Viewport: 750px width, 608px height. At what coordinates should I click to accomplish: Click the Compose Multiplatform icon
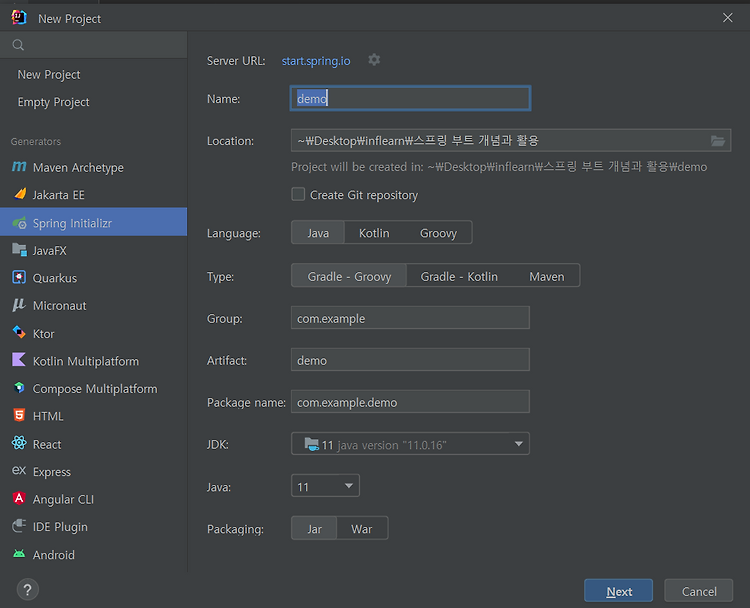click(19, 388)
